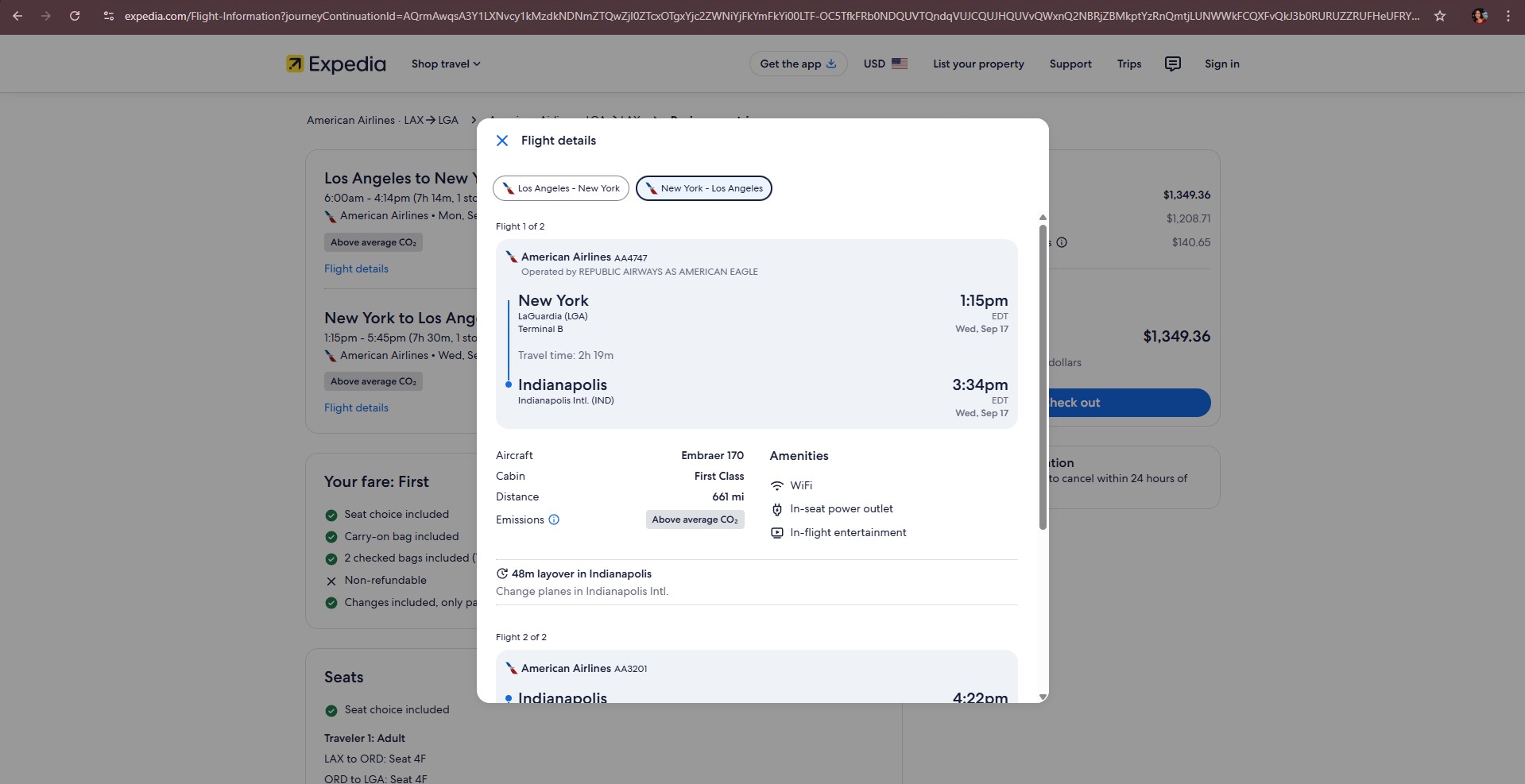
Task: Click the WiFi amenity icon
Action: tap(777, 485)
